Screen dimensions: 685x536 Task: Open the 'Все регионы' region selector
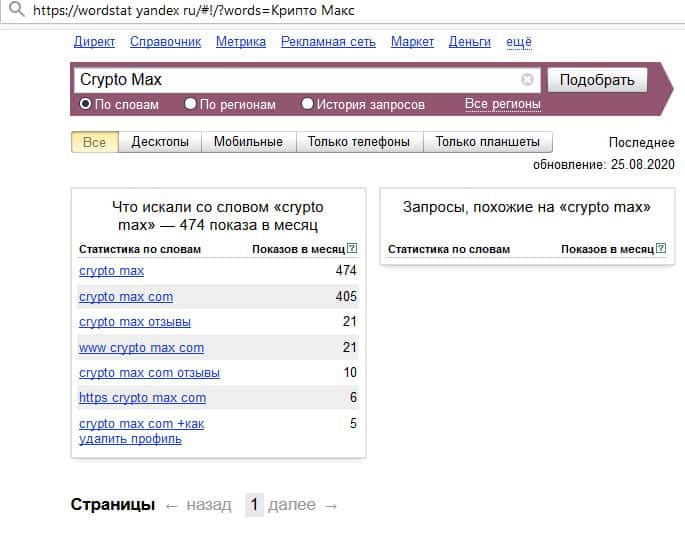point(502,104)
